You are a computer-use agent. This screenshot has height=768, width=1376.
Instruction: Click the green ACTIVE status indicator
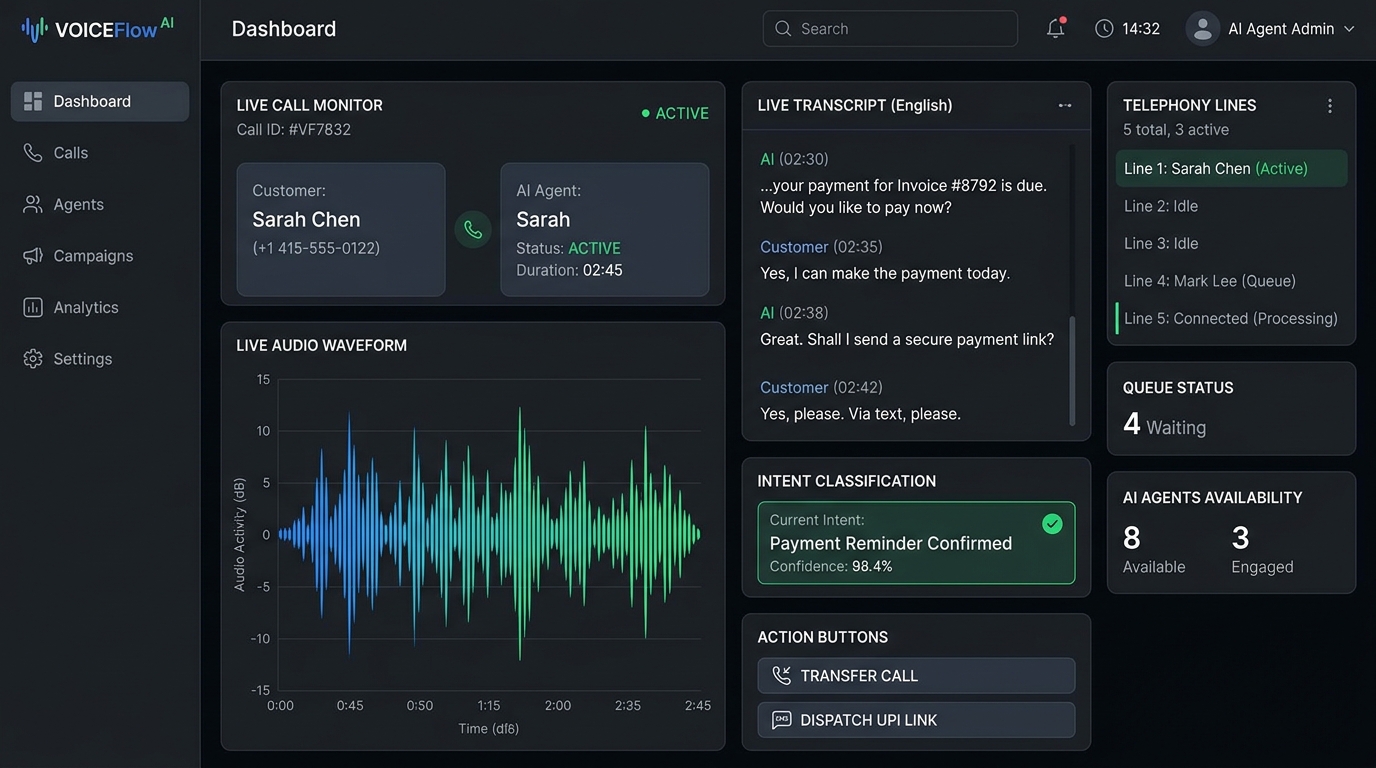[675, 113]
